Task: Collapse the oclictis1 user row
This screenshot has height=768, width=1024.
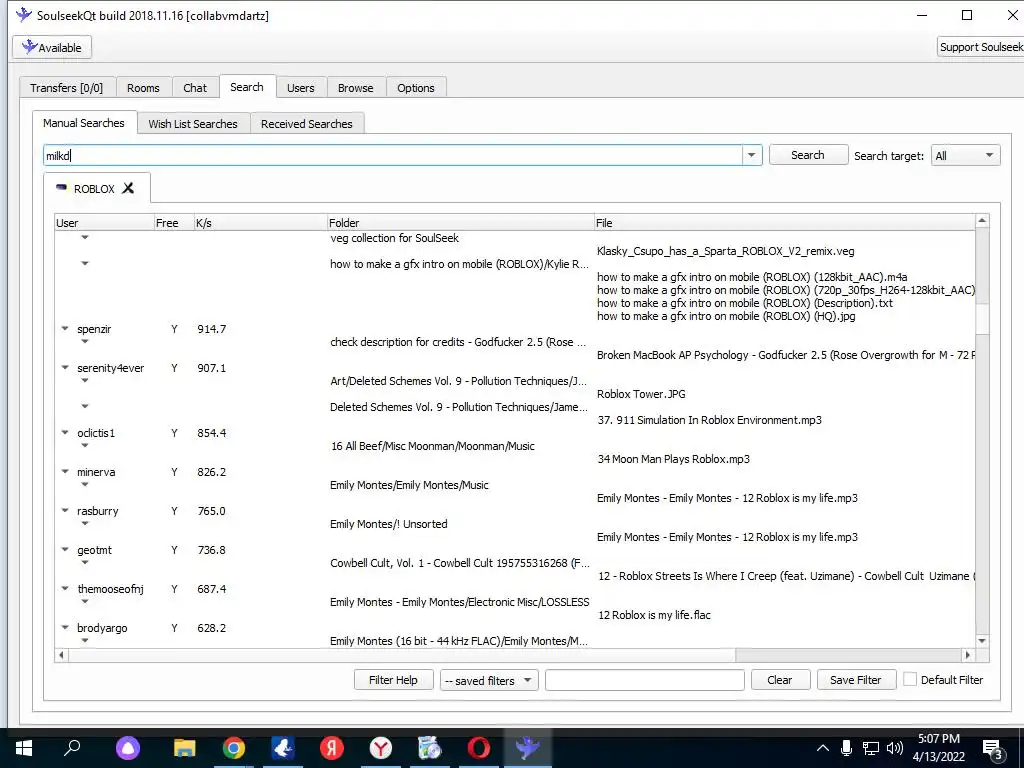Action: tap(65, 432)
